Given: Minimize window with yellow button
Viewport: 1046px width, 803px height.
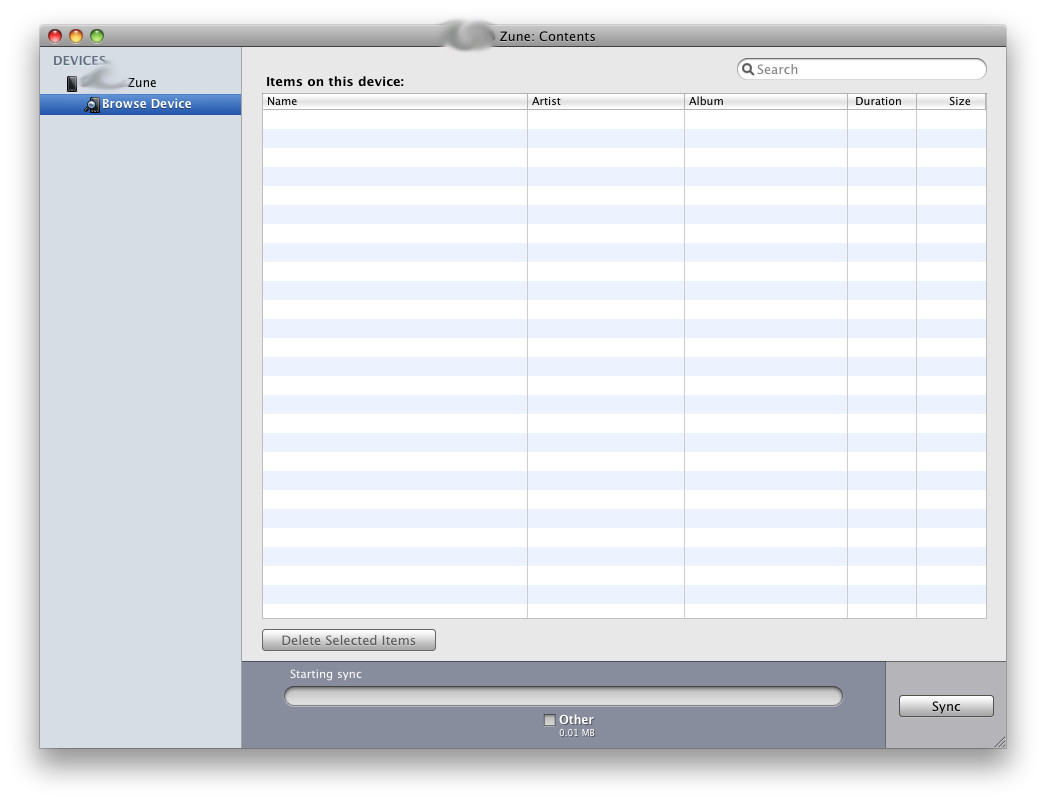Looking at the screenshot, I should click(76, 36).
